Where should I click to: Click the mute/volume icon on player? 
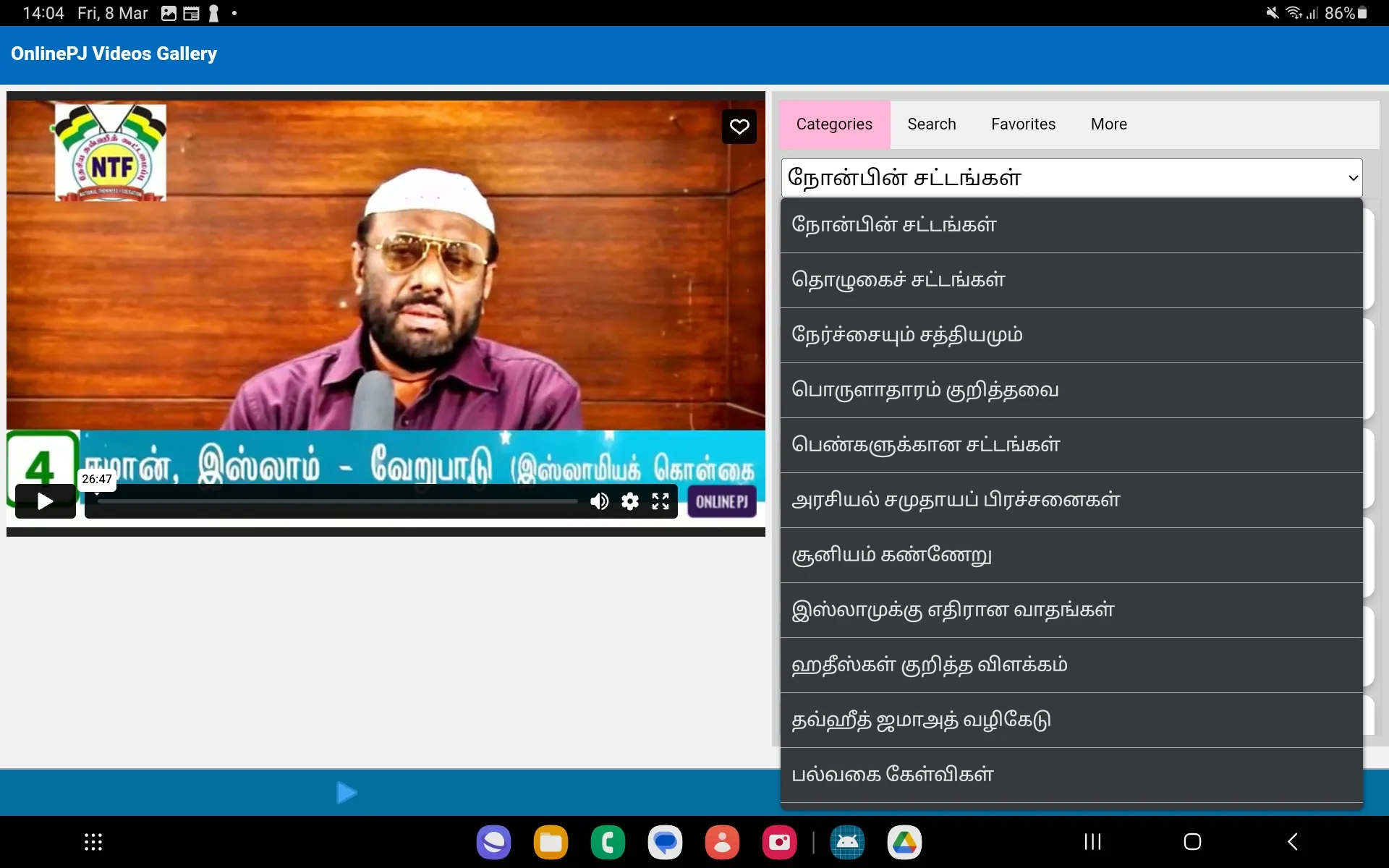tap(597, 501)
